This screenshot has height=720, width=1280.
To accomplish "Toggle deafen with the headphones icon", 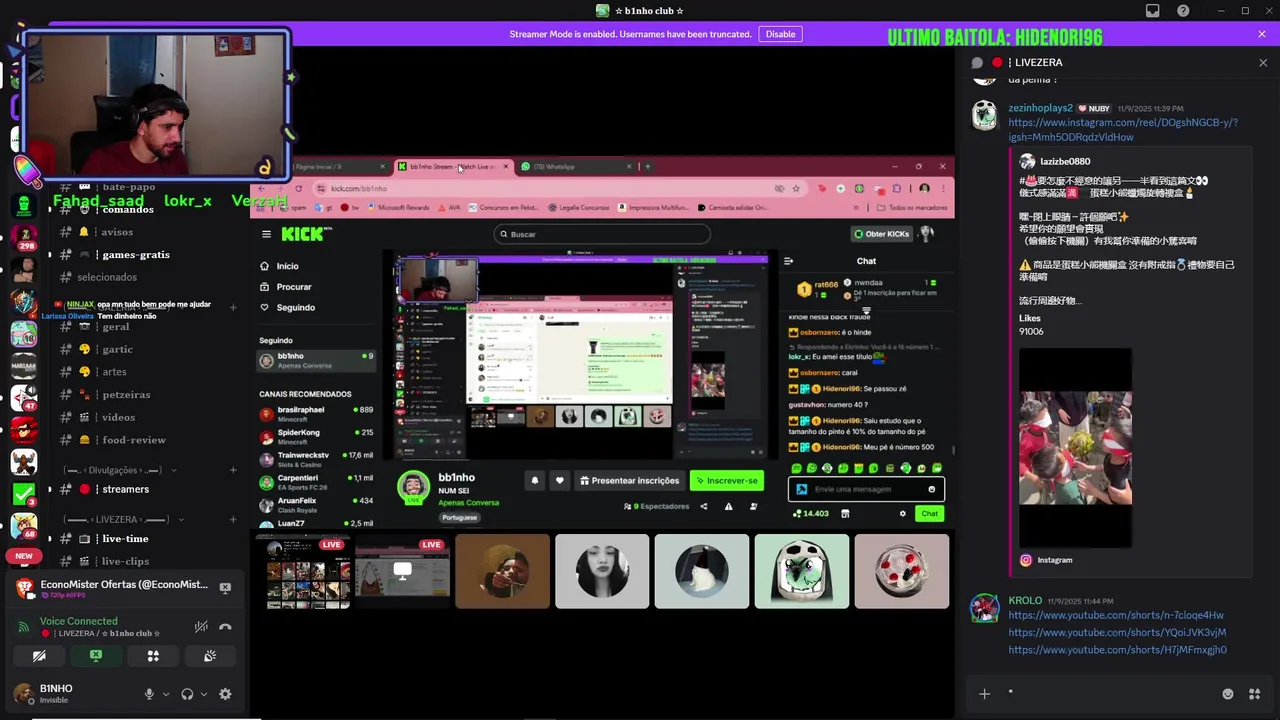I will click(x=187, y=694).
